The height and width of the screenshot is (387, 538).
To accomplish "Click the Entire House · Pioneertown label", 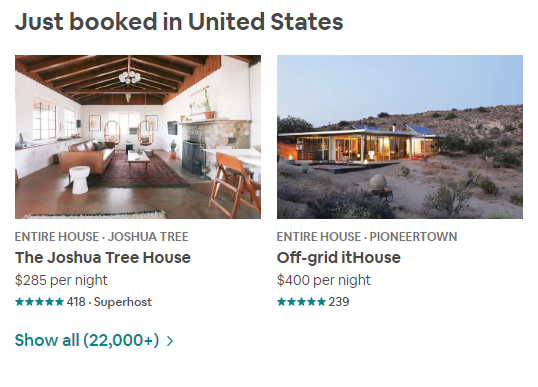I will pyautogui.click(x=367, y=237).
